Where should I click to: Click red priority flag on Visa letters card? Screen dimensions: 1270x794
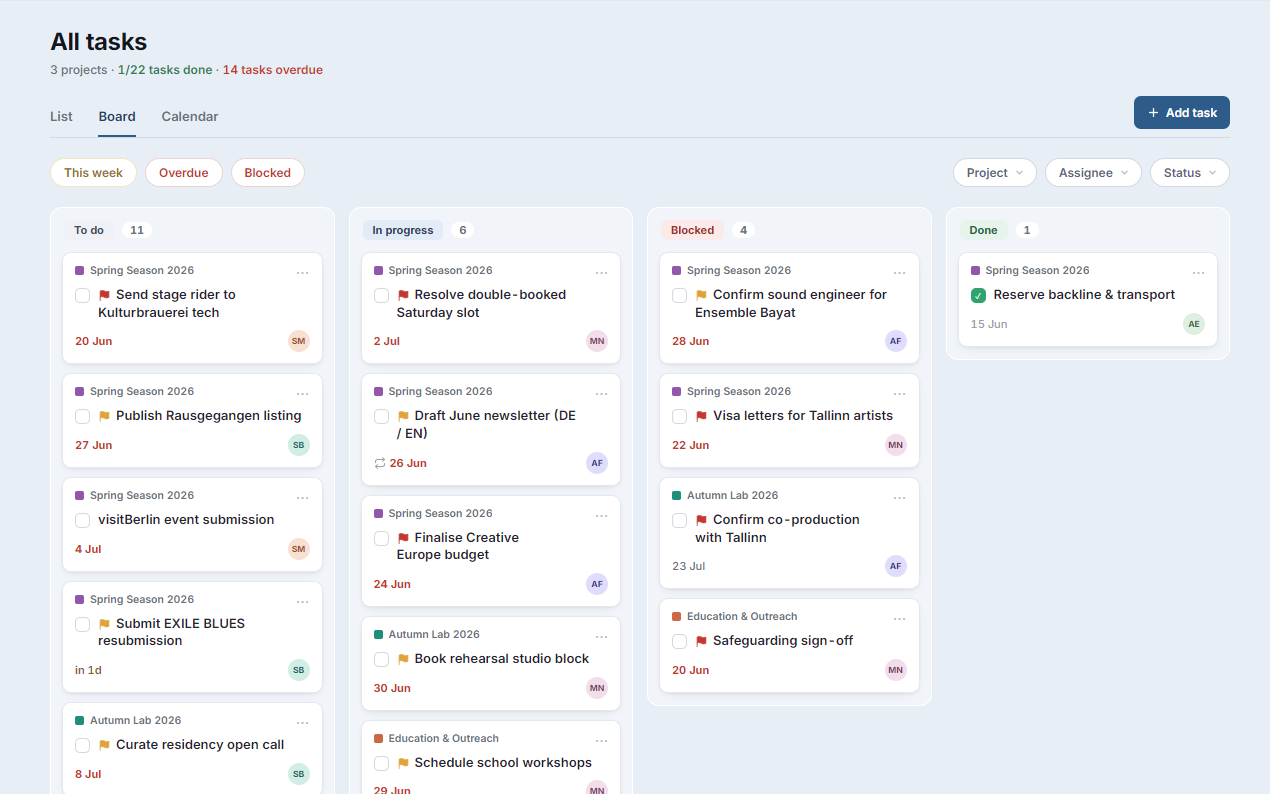point(702,416)
